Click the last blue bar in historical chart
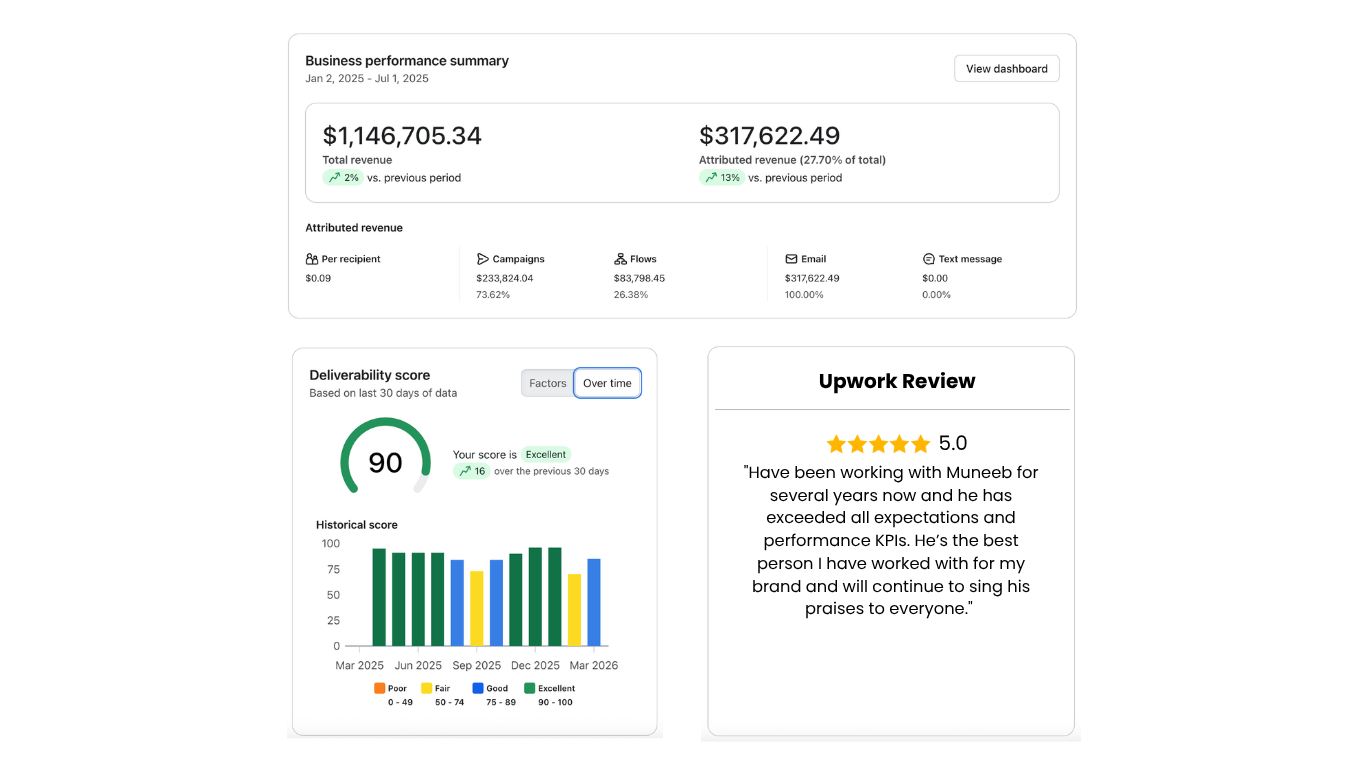 [594, 602]
